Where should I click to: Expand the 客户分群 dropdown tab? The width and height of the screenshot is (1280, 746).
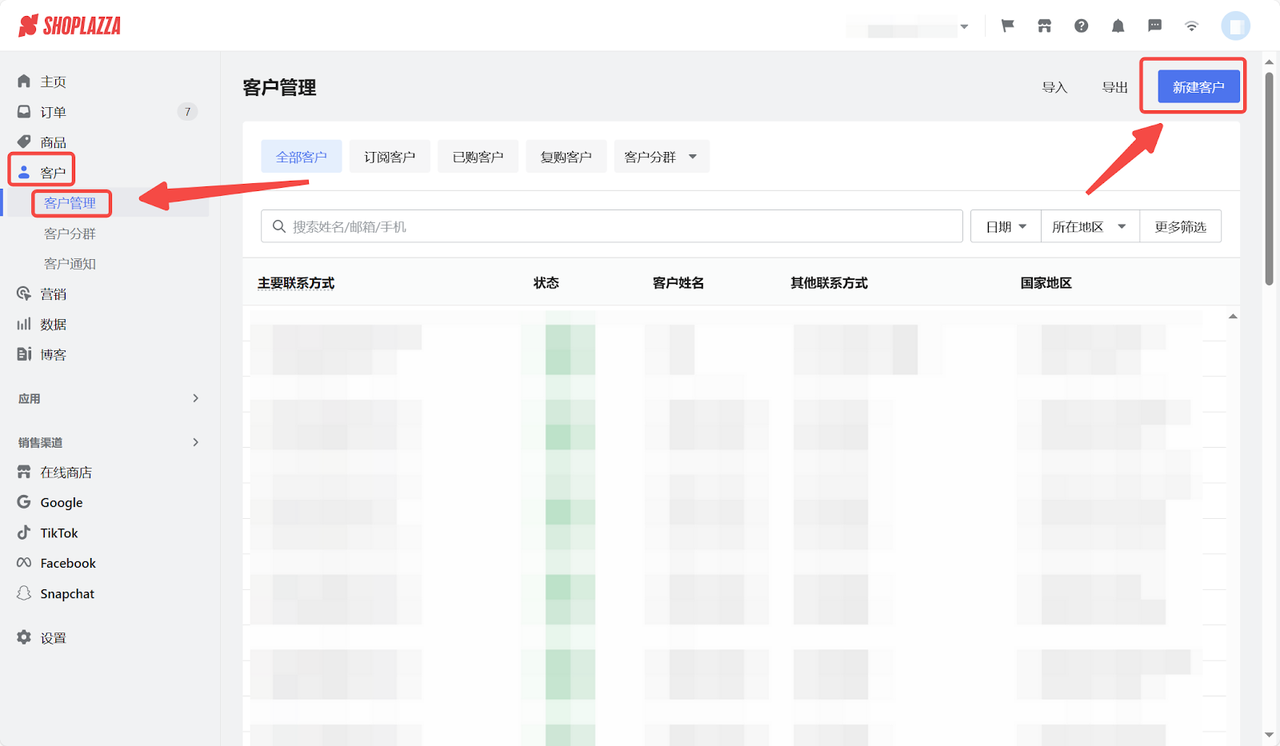[x=661, y=156]
